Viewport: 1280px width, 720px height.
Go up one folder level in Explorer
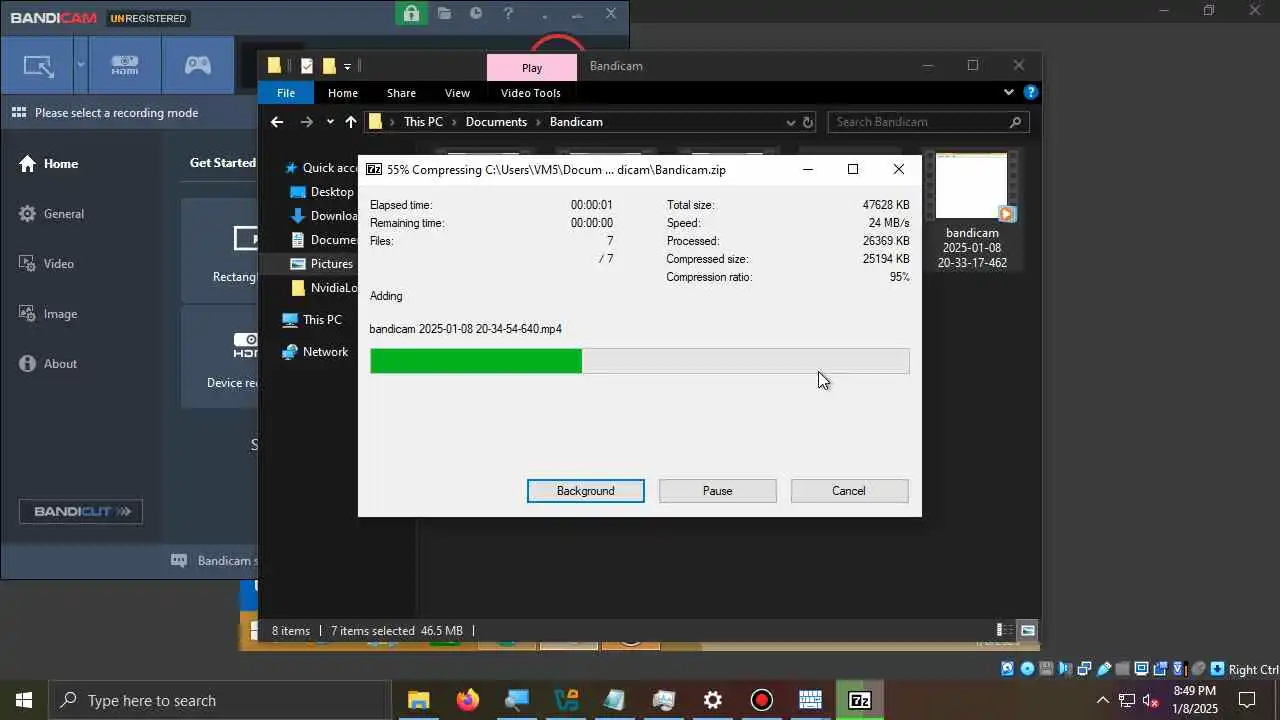coord(350,122)
